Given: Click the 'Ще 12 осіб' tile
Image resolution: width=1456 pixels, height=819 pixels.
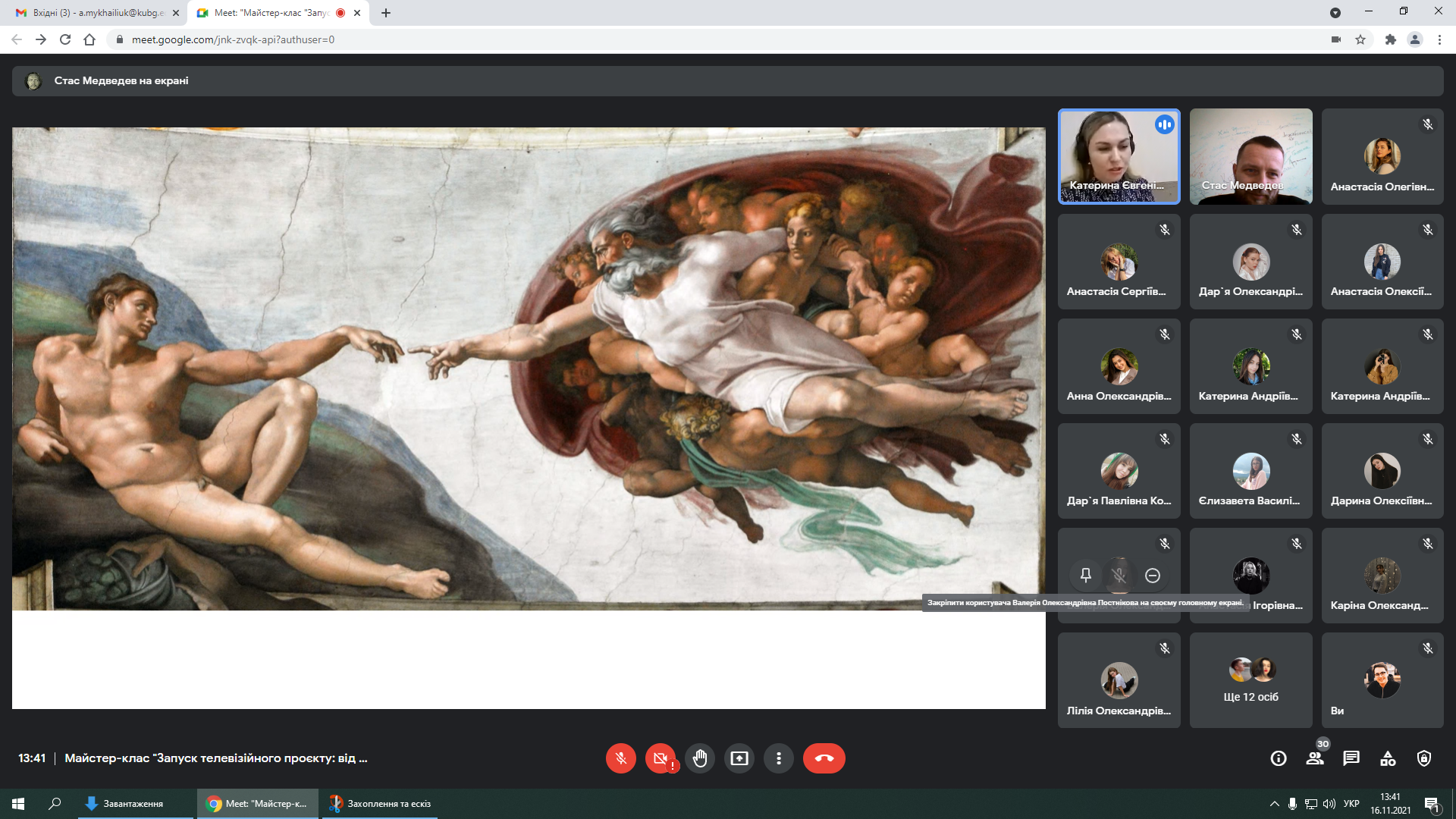Looking at the screenshot, I should click(x=1250, y=680).
